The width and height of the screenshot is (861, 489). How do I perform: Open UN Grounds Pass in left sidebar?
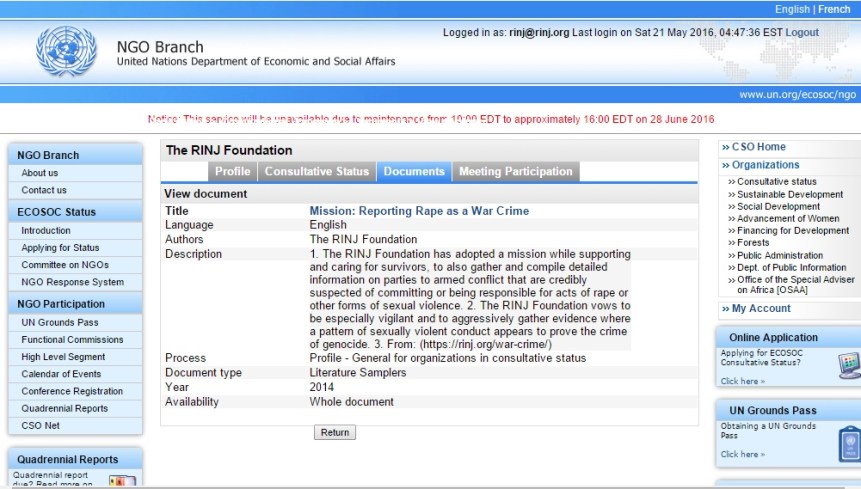click(x=61, y=323)
